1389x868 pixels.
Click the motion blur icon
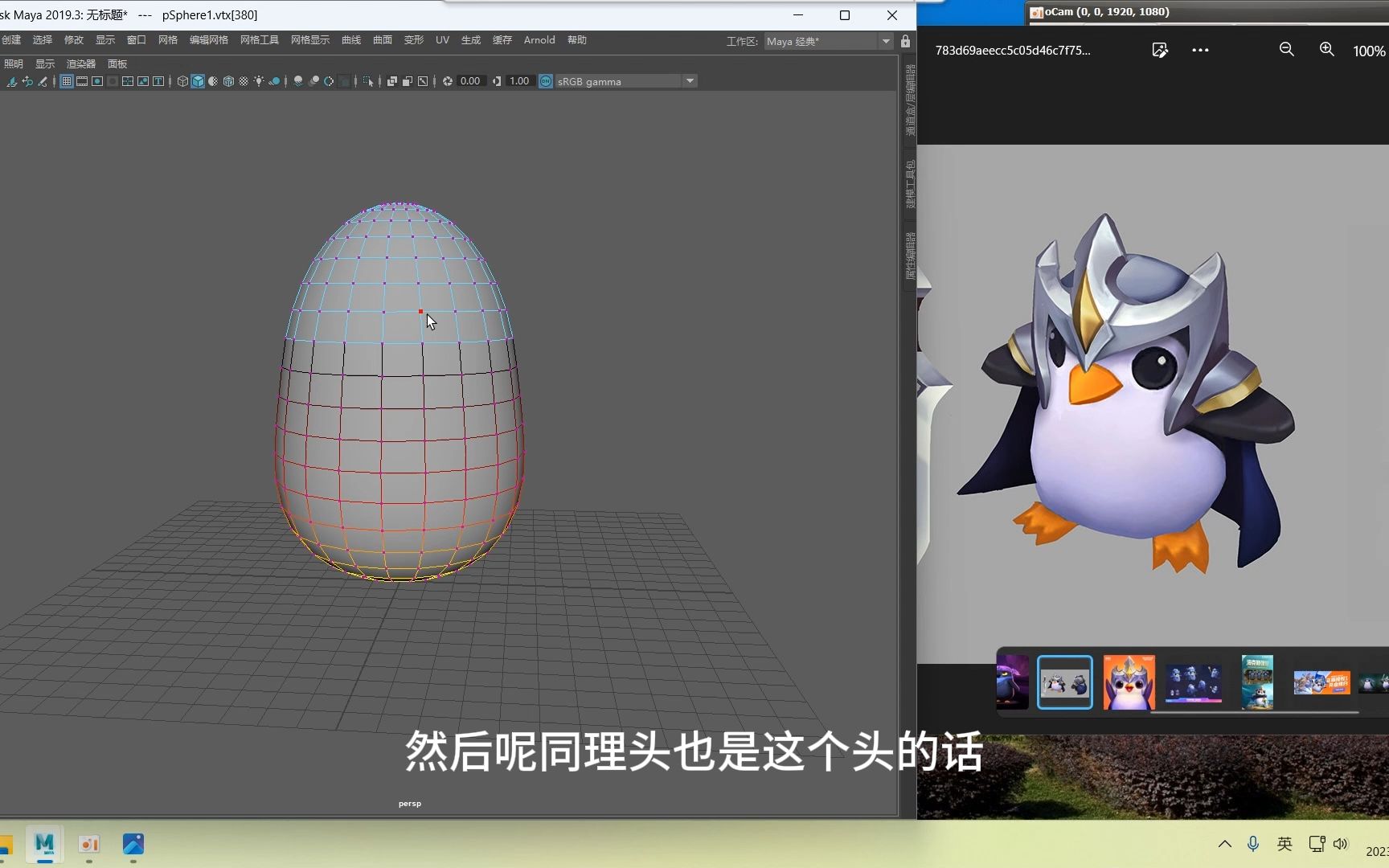(313, 81)
